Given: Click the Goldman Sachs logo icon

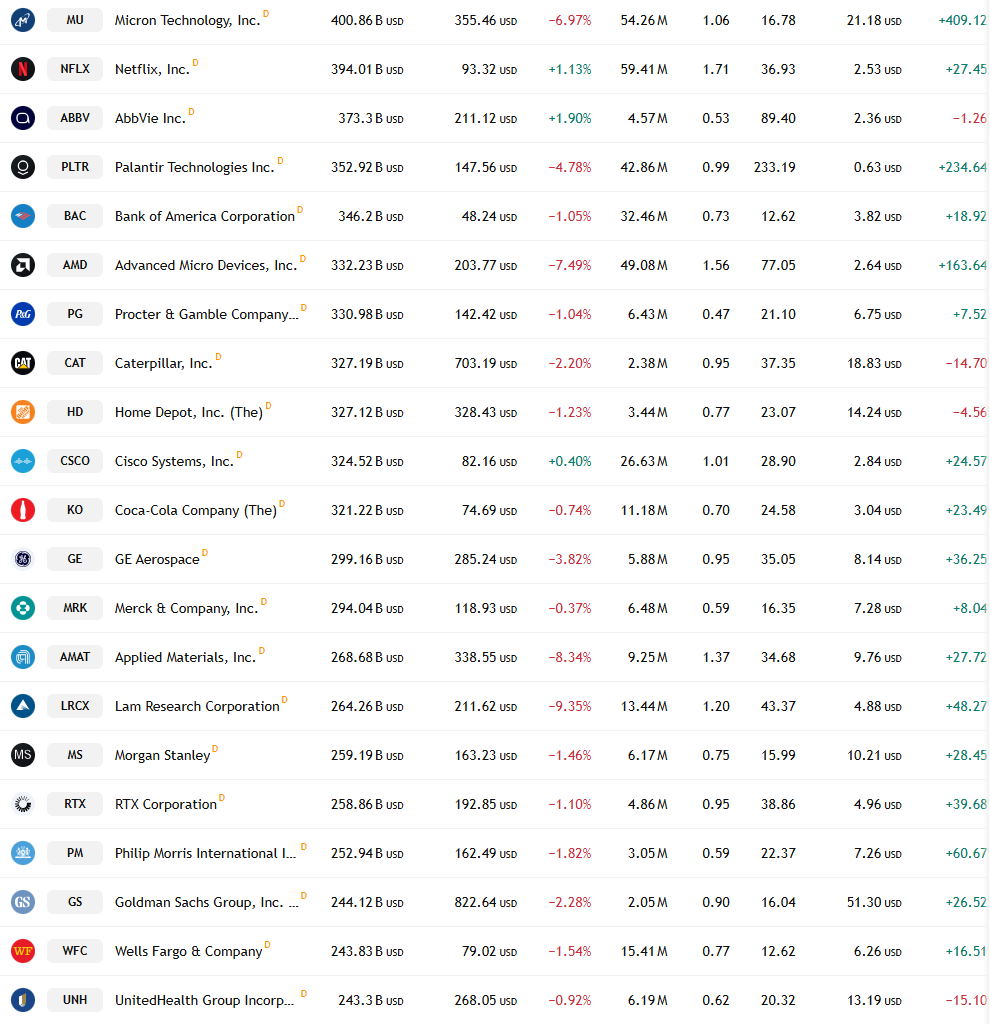Looking at the screenshot, I should click(x=23, y=902).
